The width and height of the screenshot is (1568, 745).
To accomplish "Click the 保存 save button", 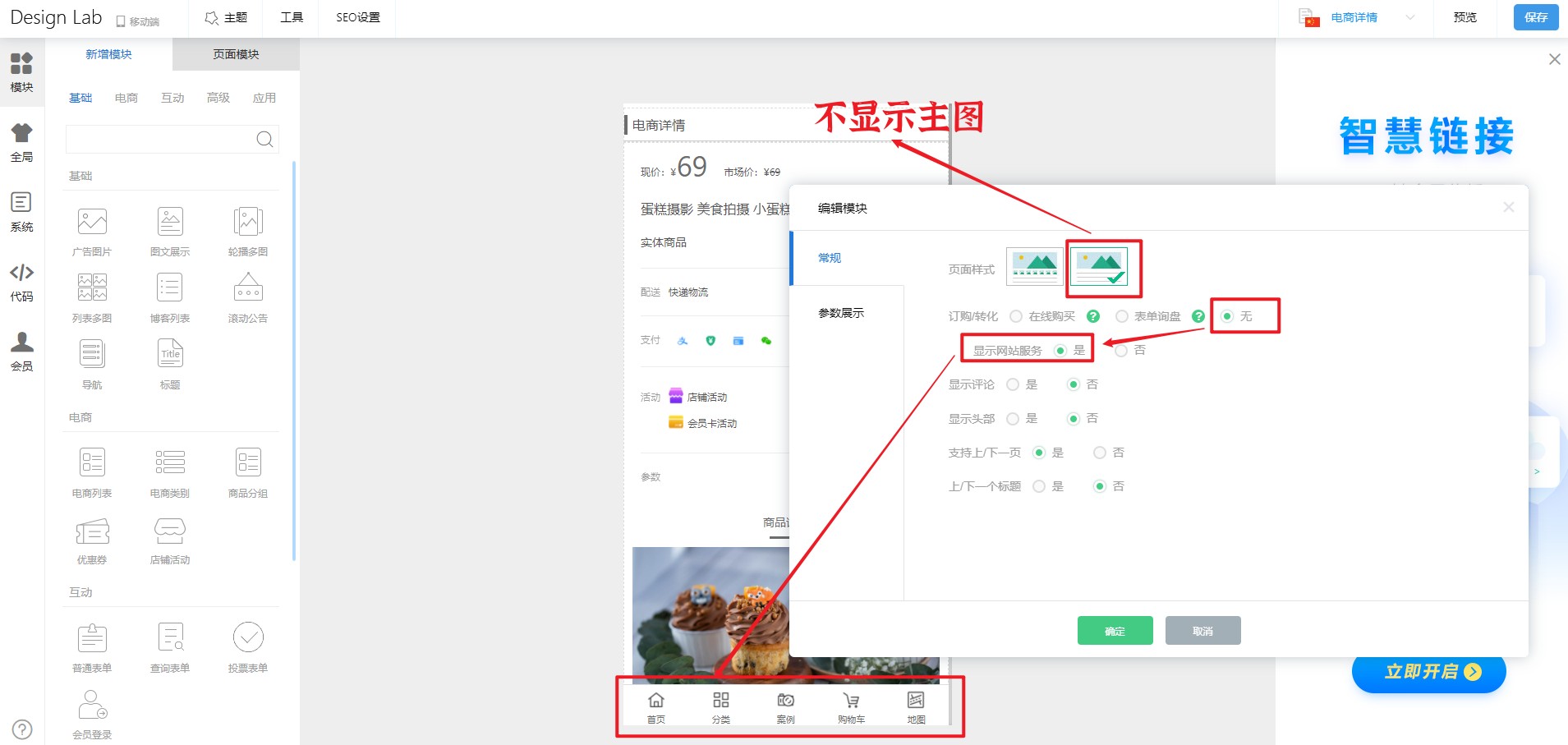I will click(x=1536, y=17).
